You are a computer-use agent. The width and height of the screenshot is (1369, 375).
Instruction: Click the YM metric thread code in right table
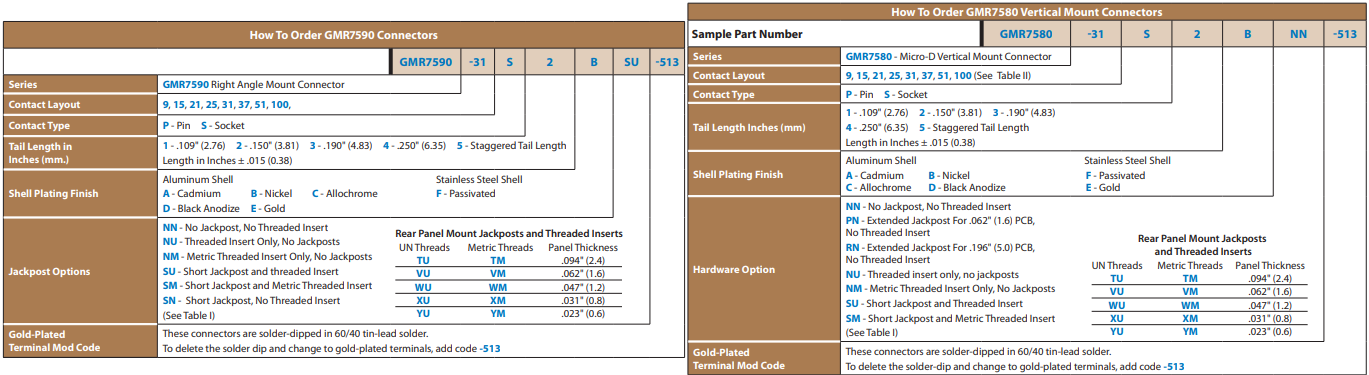point(1190,332)
